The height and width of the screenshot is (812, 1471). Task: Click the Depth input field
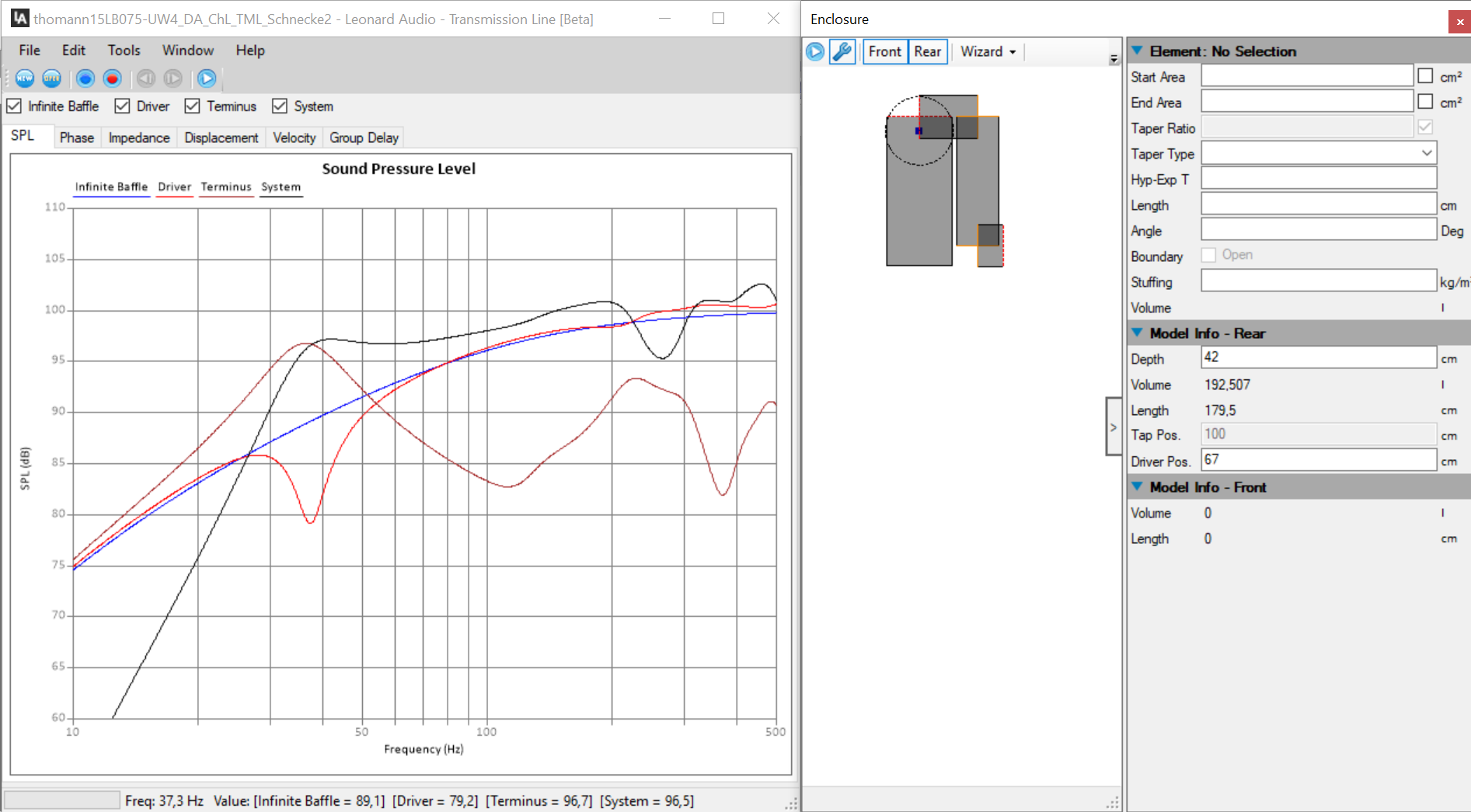1318,357
